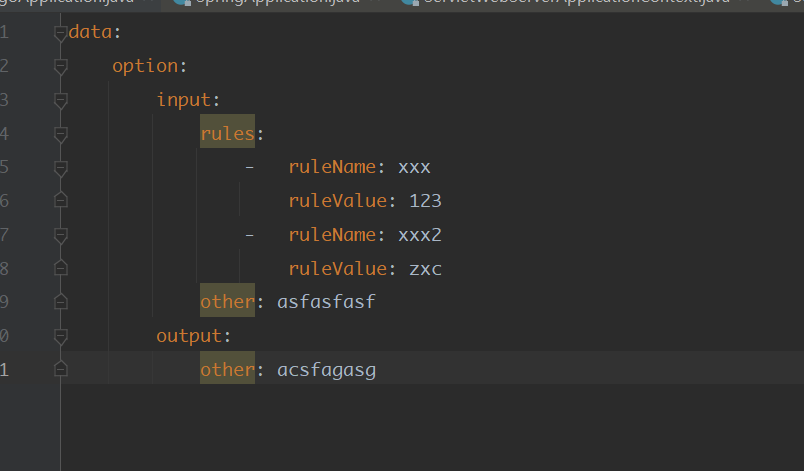Screen dimensions: 804x471
Task: Click fold-end marker beside ruleValue: 123
Action: (x=61, y=200)
